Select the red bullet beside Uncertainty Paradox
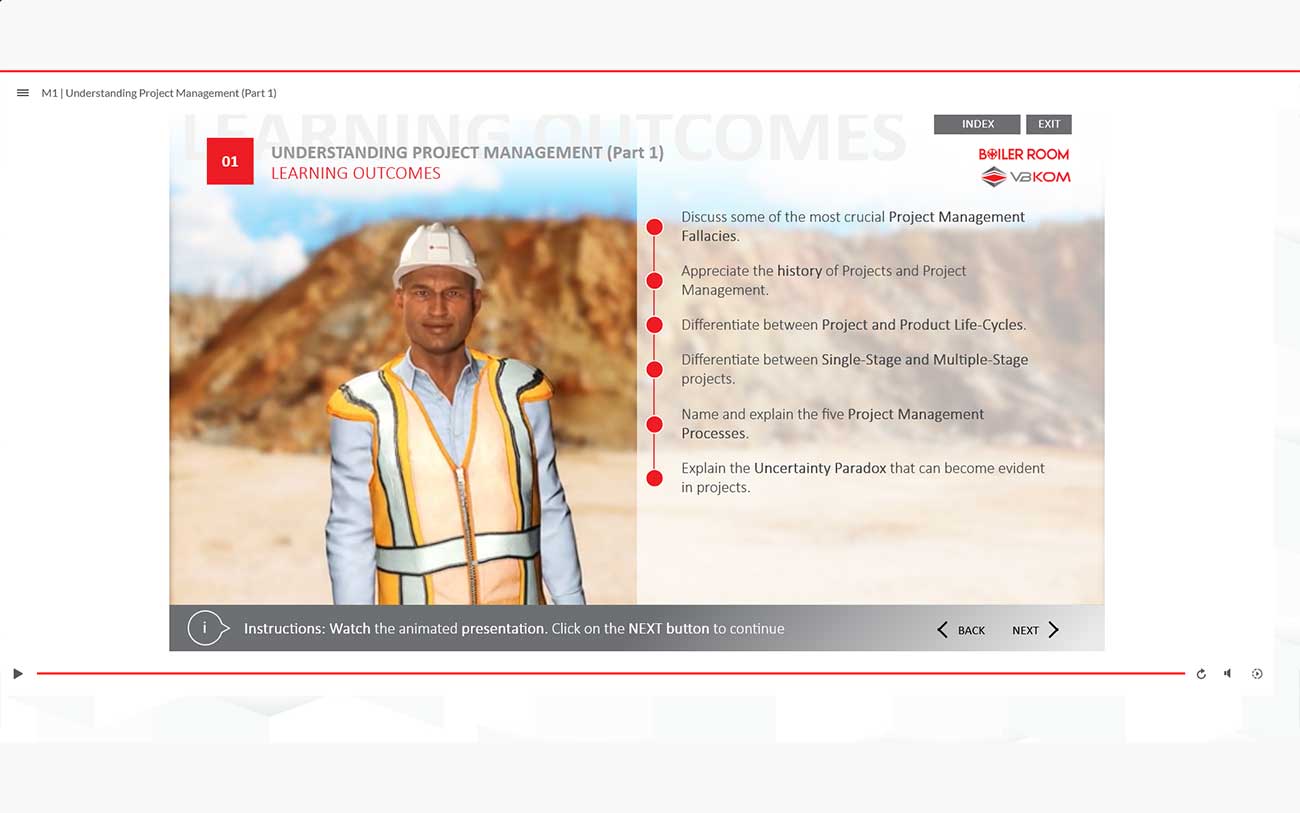This screenshot has width=1300, height=813. [x=654, y=478]
